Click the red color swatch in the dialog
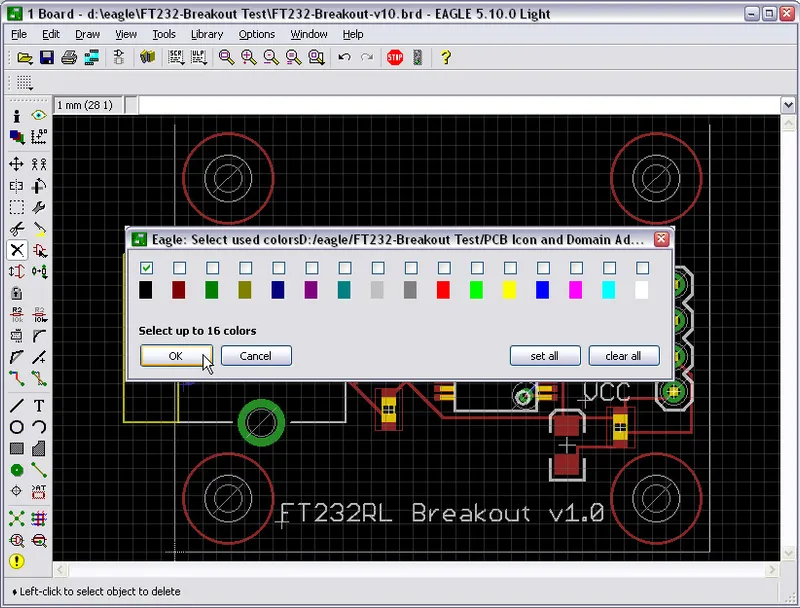800x608 pixels. pos(443,290)
